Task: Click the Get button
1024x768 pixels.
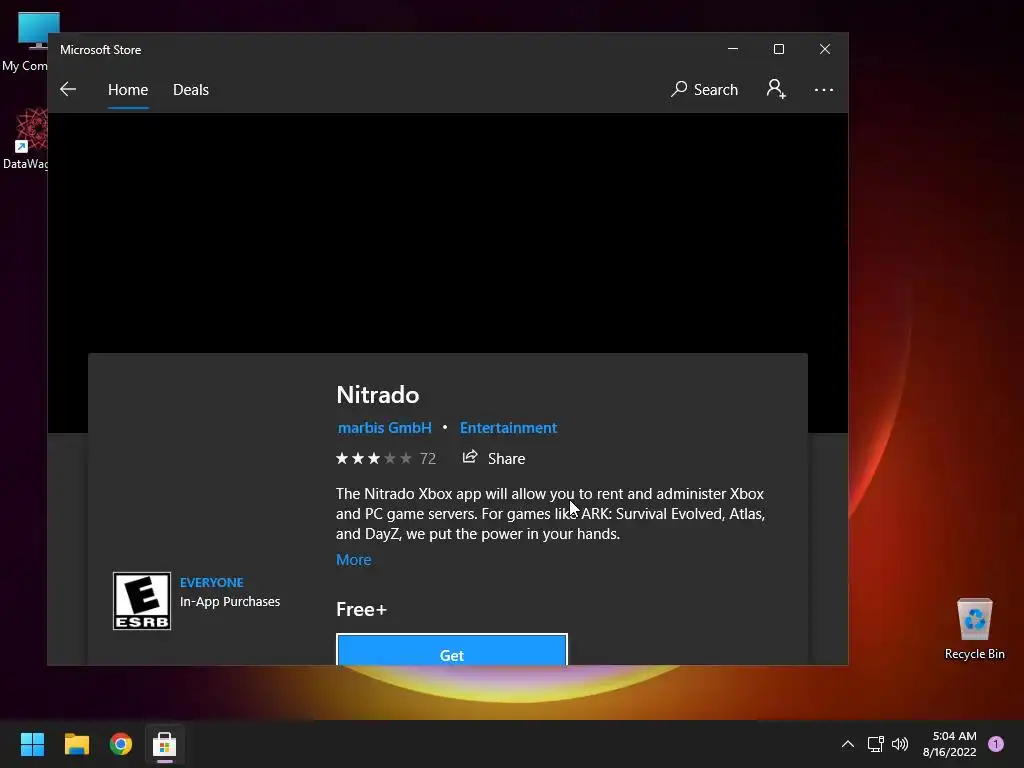Action: click(x=452, y=650)
